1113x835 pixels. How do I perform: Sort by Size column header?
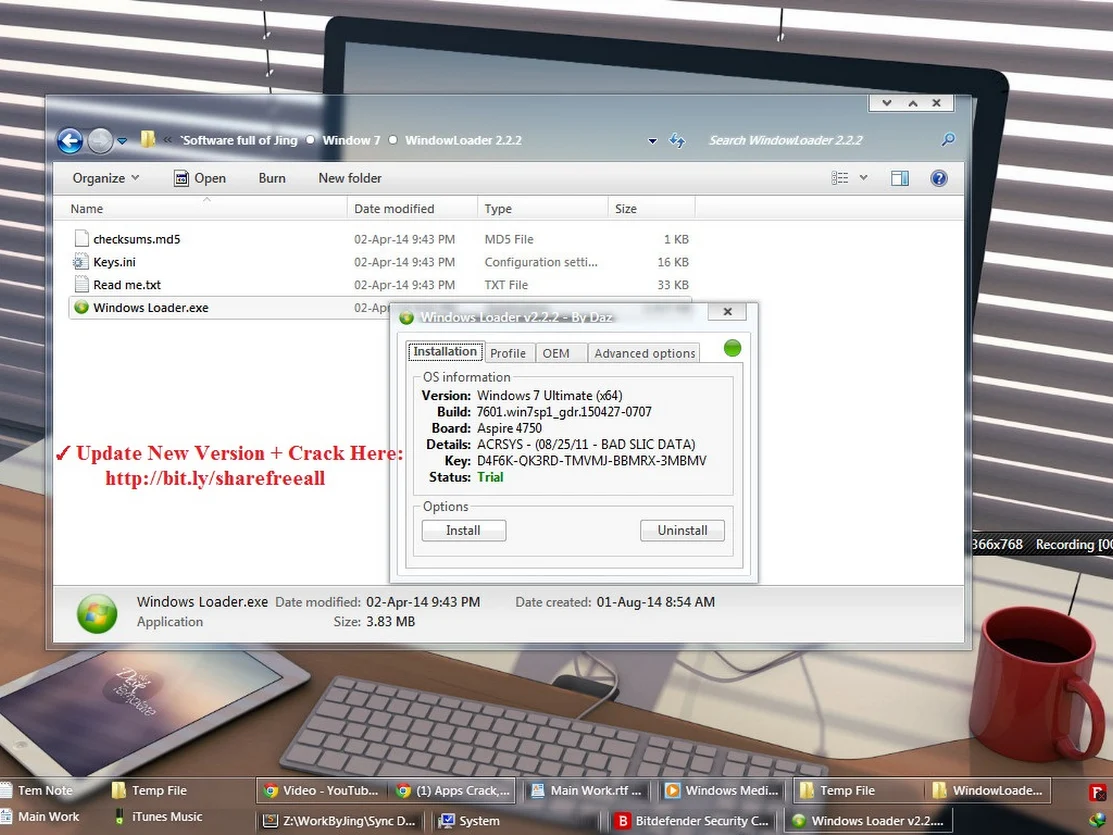652,209
